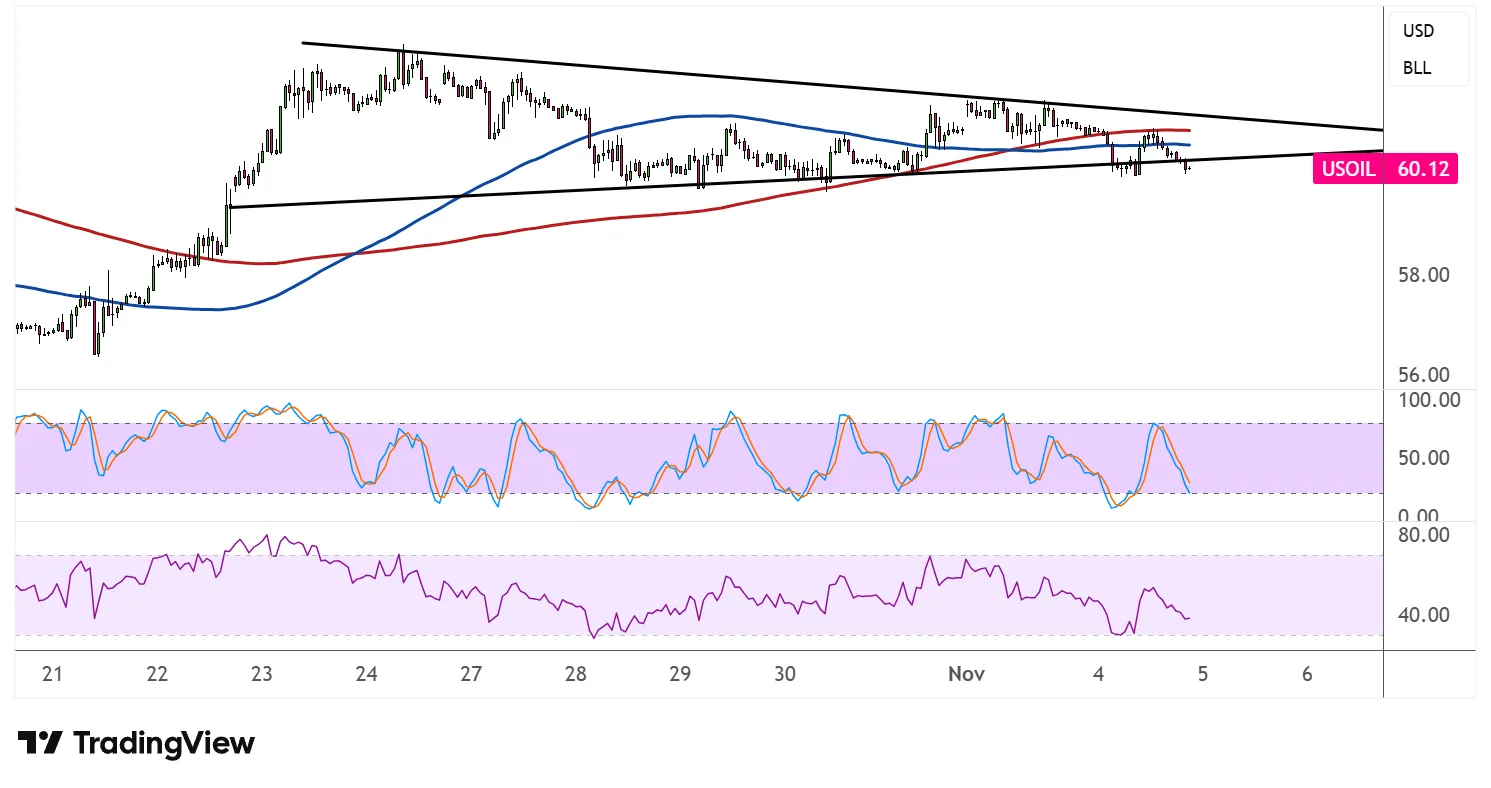
Task: Click date 24 on the time axis
Action: click(x=366, y=674)
